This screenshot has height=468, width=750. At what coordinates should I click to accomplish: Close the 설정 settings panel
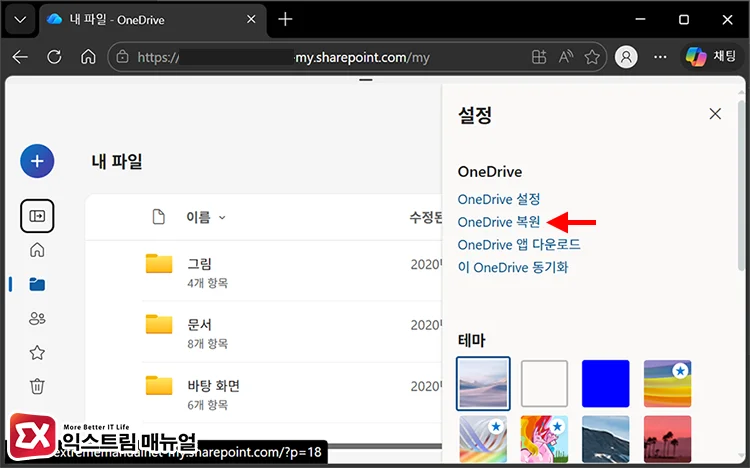pyautogui.click(x=715, y=114)
